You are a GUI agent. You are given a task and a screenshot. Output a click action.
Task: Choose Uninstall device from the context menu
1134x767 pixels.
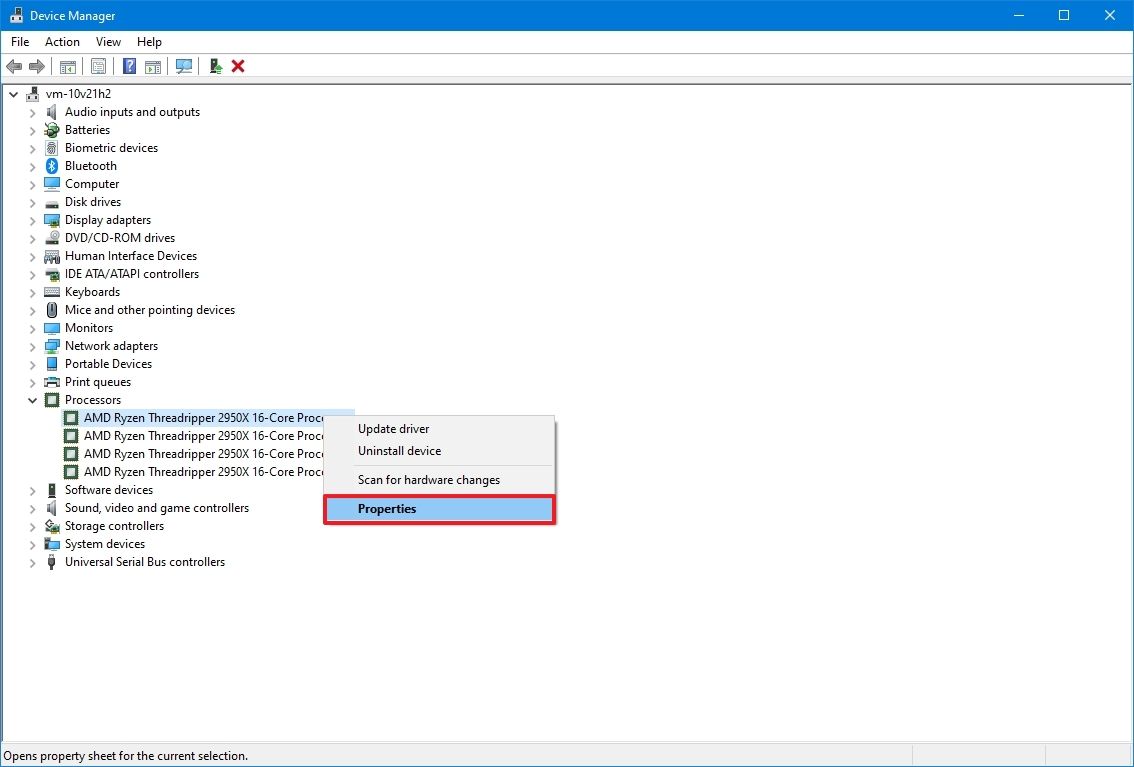pyautogui.click(x=400, y=451)
